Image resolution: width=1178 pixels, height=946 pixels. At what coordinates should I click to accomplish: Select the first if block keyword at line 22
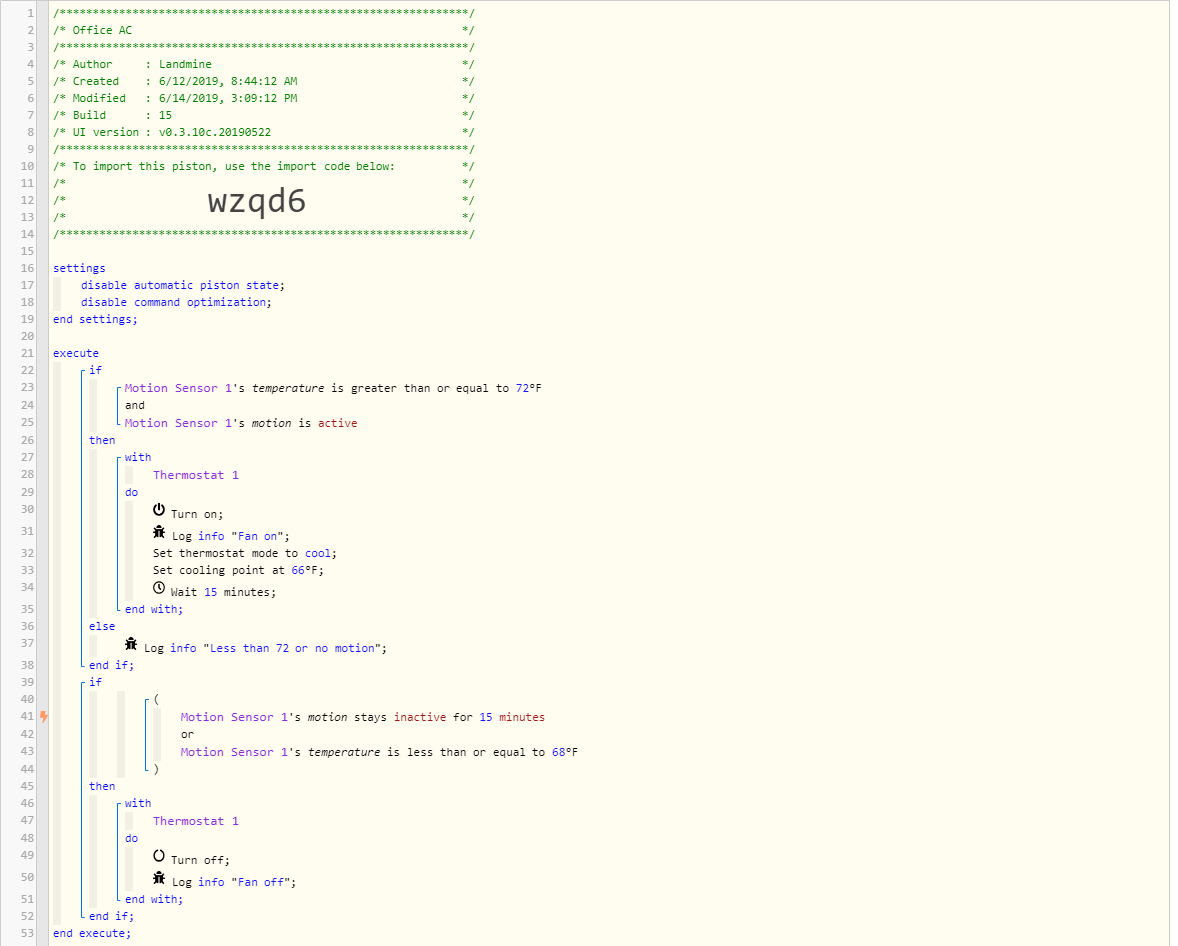(x=95, y=370)
